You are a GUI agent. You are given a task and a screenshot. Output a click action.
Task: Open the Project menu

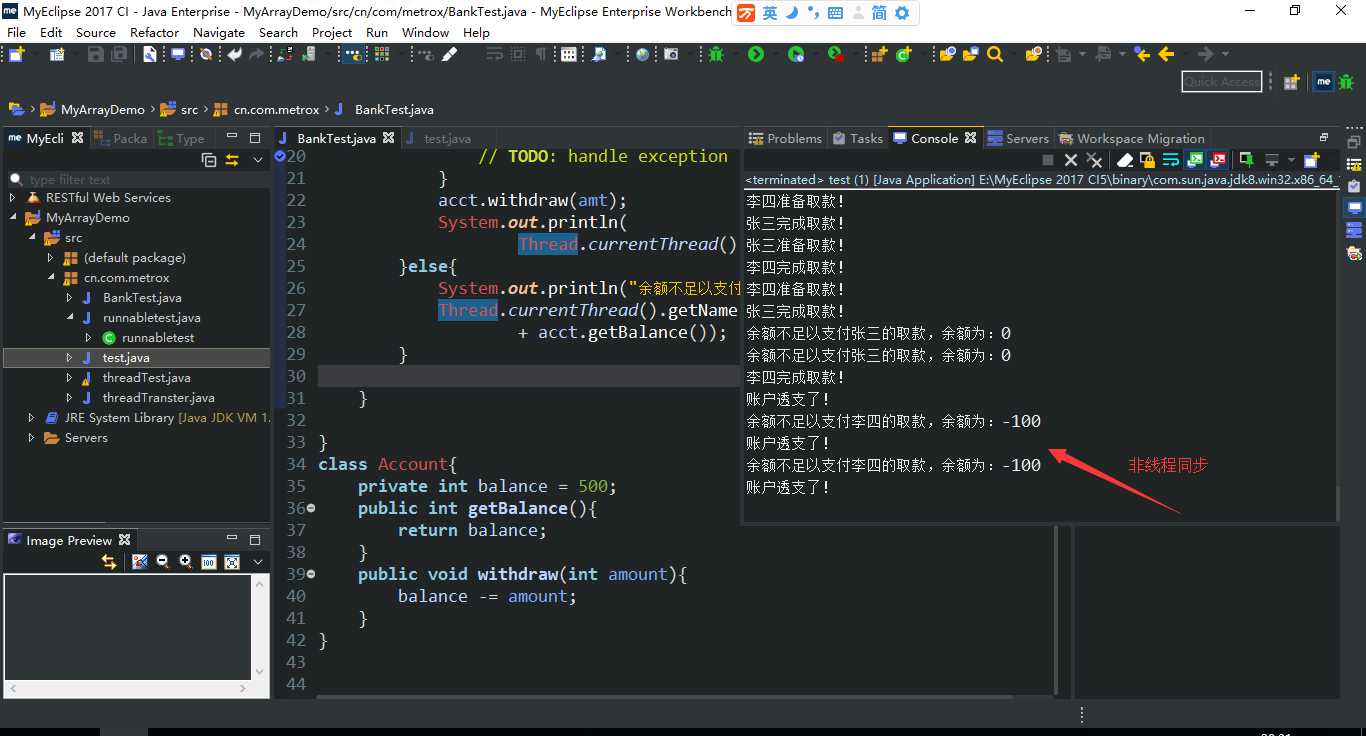click(x=332, y=32)
